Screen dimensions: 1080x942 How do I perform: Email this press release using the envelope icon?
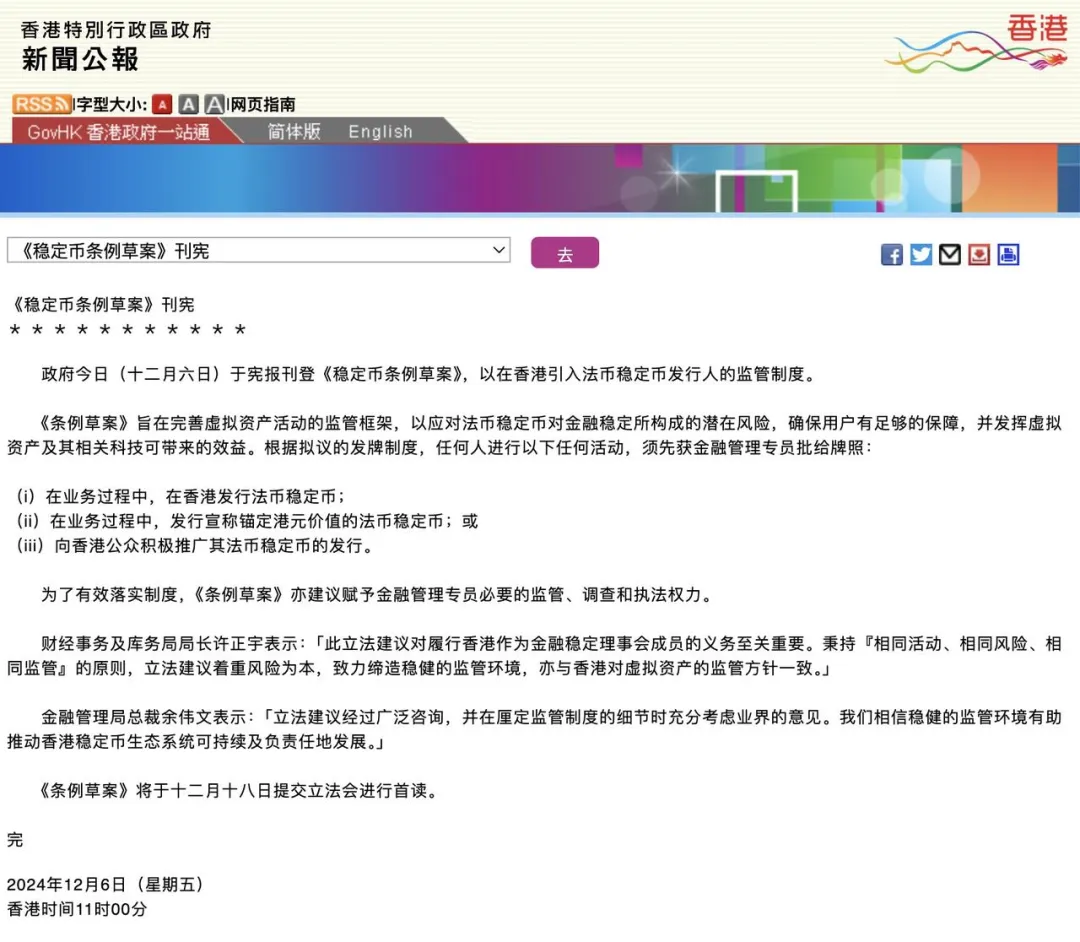pos(949,254)
